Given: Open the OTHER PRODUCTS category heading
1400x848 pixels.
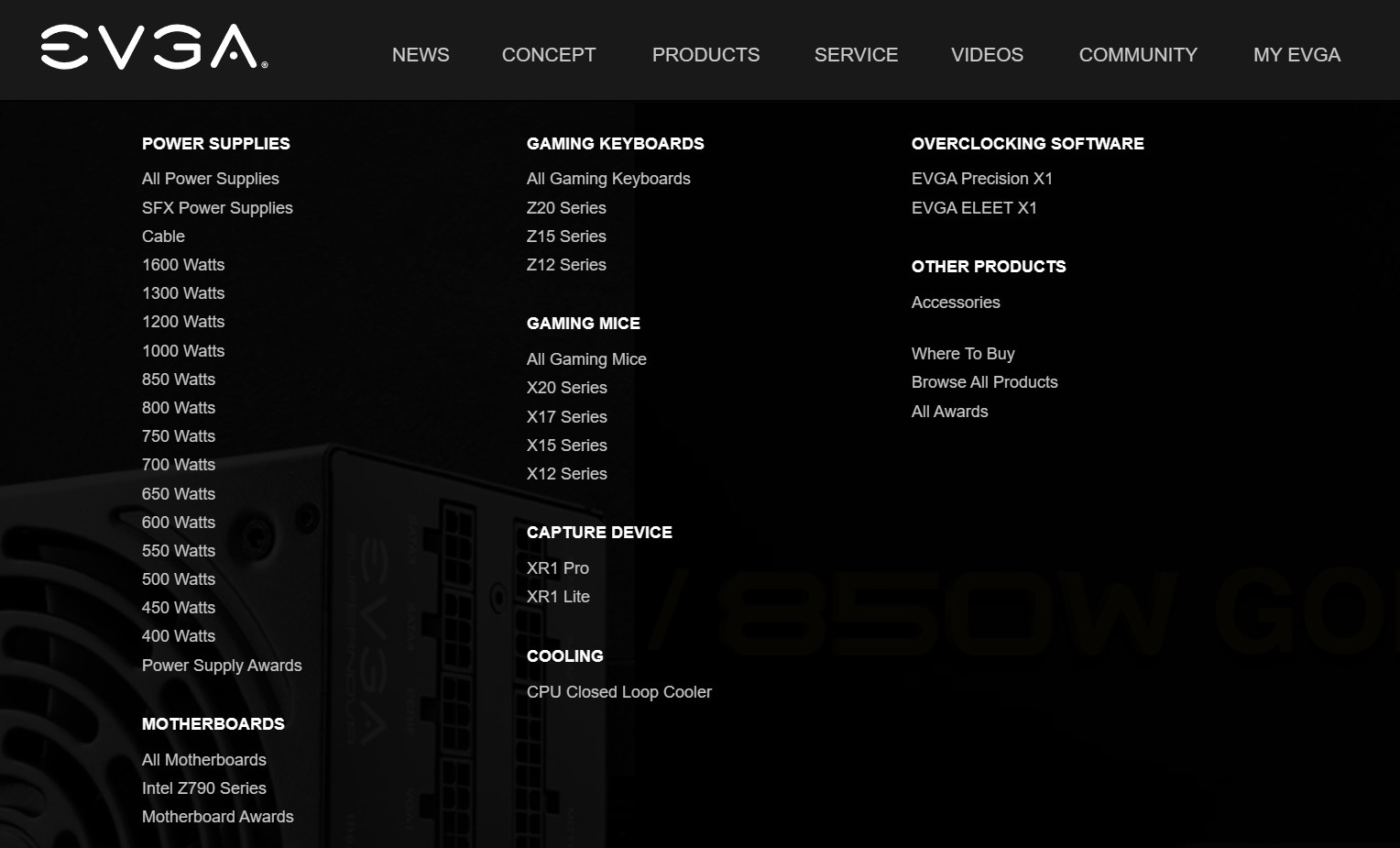Looking at the screenshot, I should (989, 267).
